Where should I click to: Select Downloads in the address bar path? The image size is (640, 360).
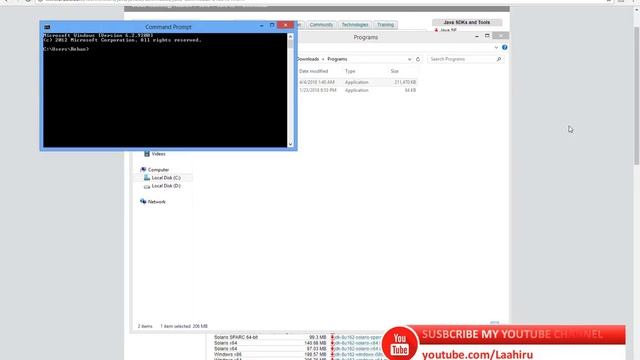(x=308, y=59)
